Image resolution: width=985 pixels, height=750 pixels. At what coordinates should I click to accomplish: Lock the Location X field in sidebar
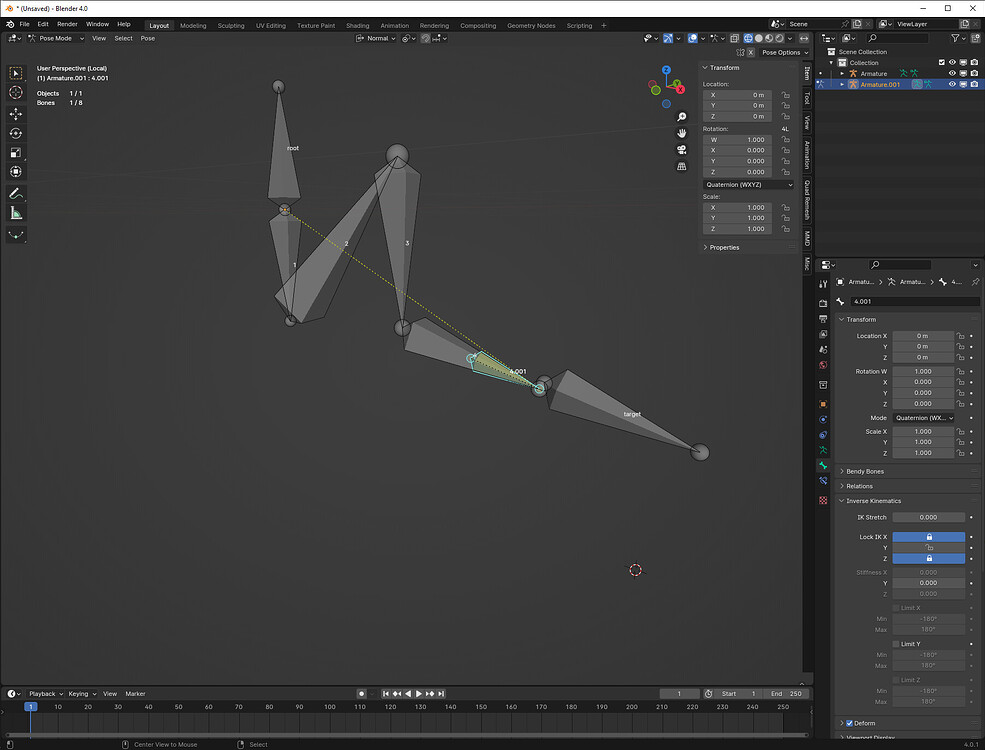pyautogui.click(x=785, y=95)
